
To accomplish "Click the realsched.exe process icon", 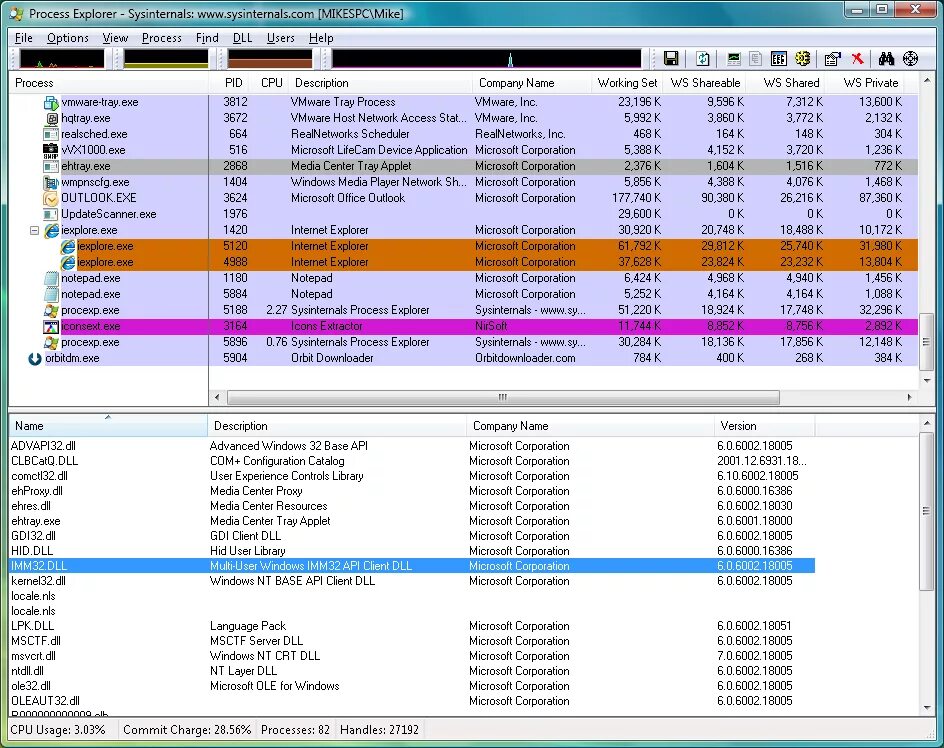I will (51, 134).
